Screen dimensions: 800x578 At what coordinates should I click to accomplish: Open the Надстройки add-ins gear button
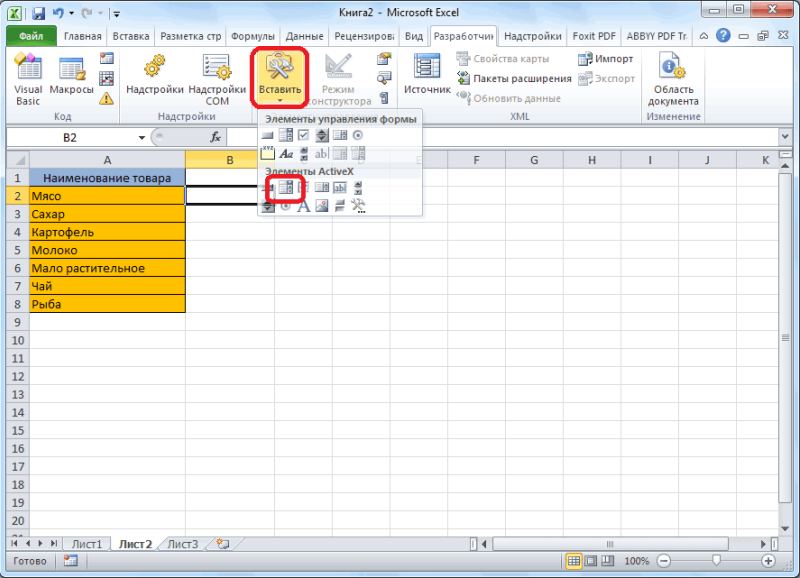point(155,74)
